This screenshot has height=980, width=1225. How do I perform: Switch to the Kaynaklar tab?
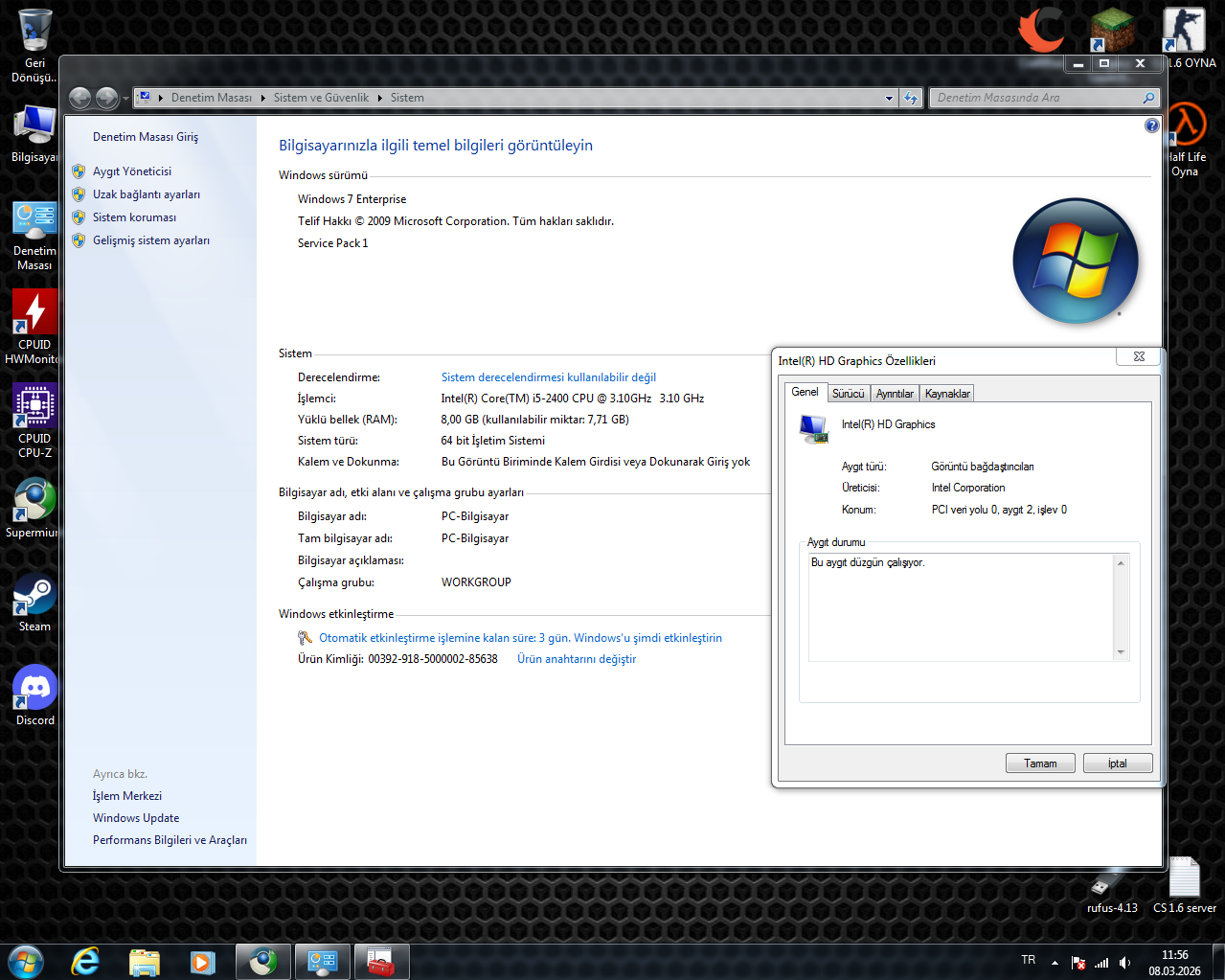[947, 394]
